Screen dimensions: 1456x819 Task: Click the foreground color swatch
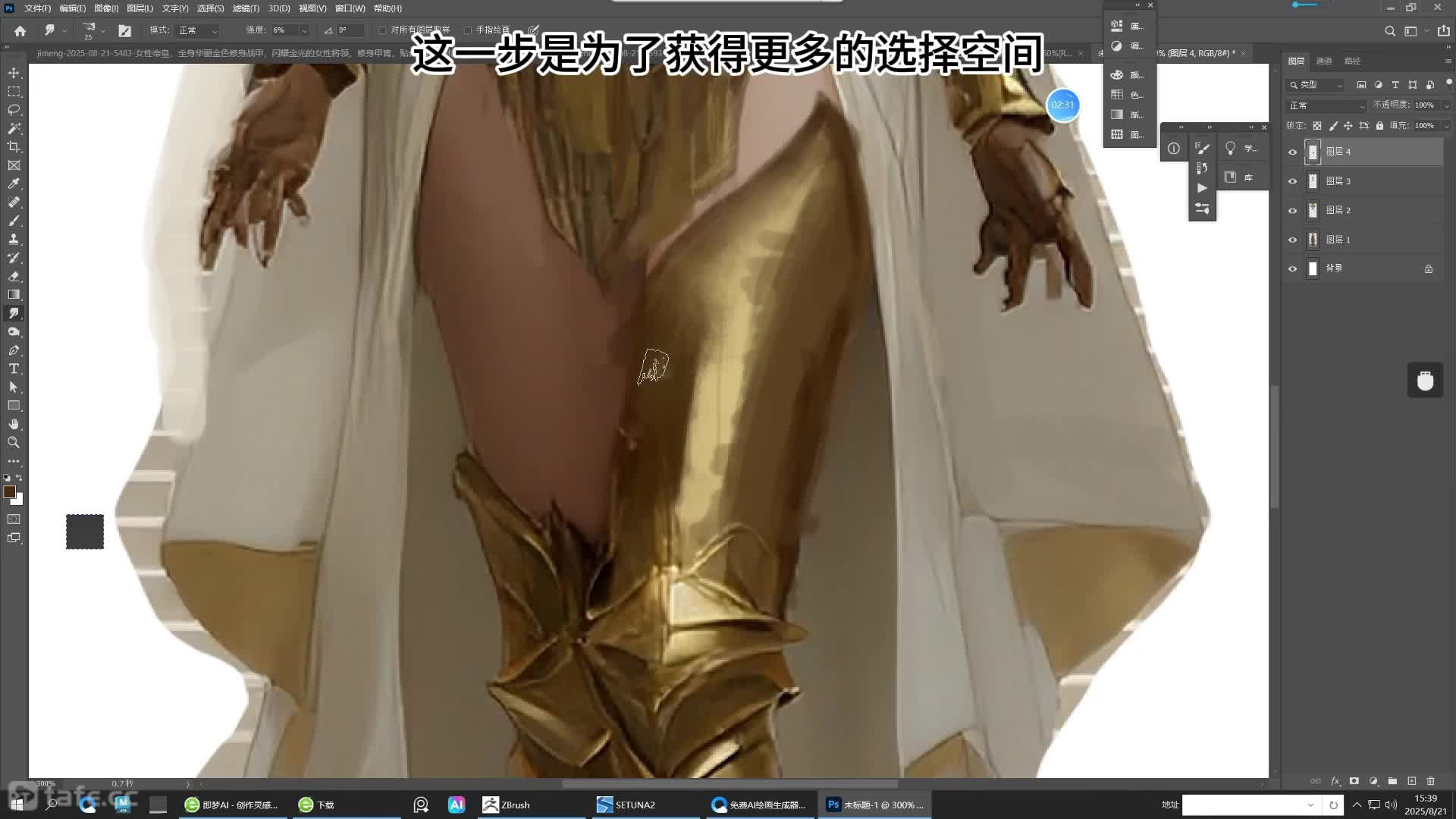point(9,492)
